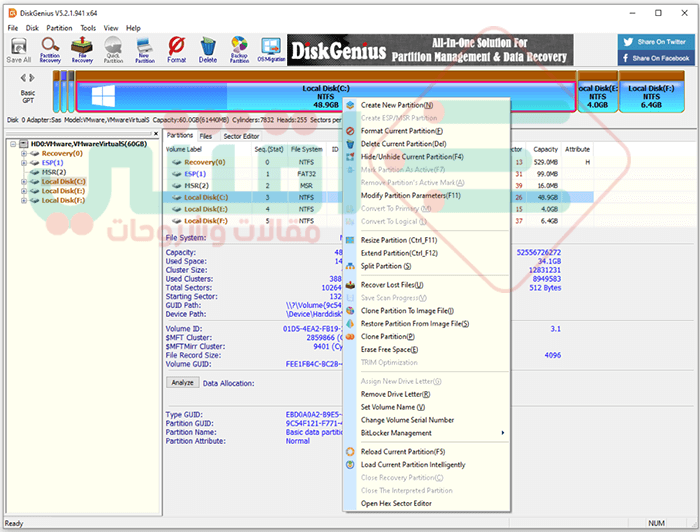Open the View menu
This screenshot has width=700, height=532.
pyautogui.click(x=111, y=28)
